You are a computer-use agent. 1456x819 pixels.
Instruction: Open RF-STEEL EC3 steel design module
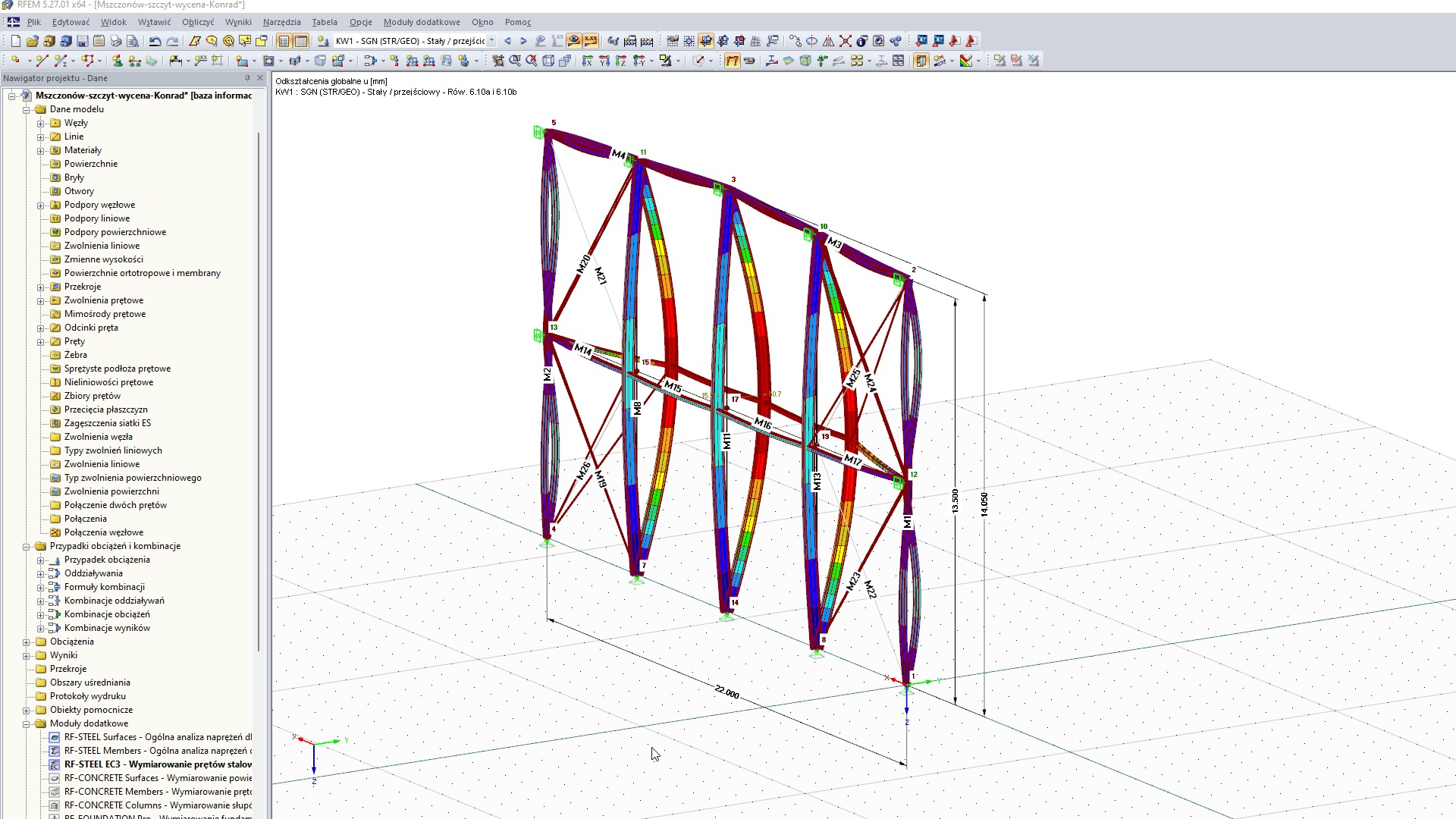(152, 764)
